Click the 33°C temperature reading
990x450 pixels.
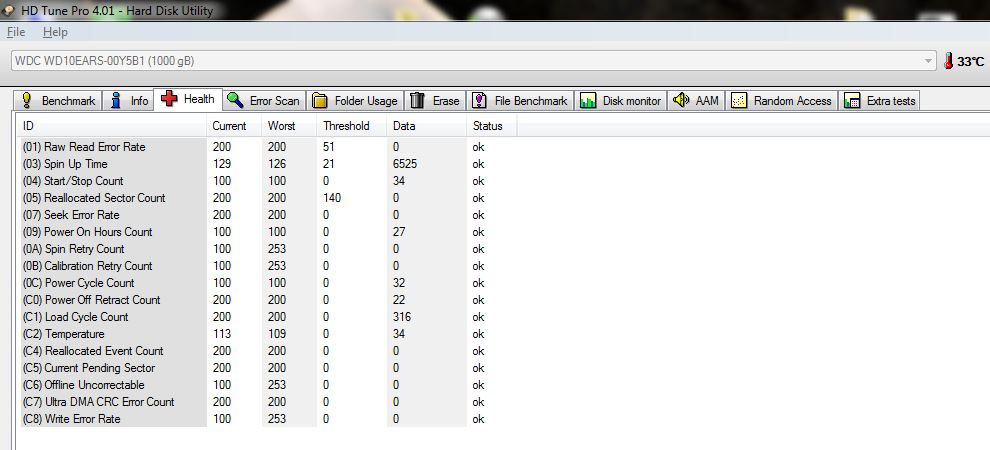970,62
